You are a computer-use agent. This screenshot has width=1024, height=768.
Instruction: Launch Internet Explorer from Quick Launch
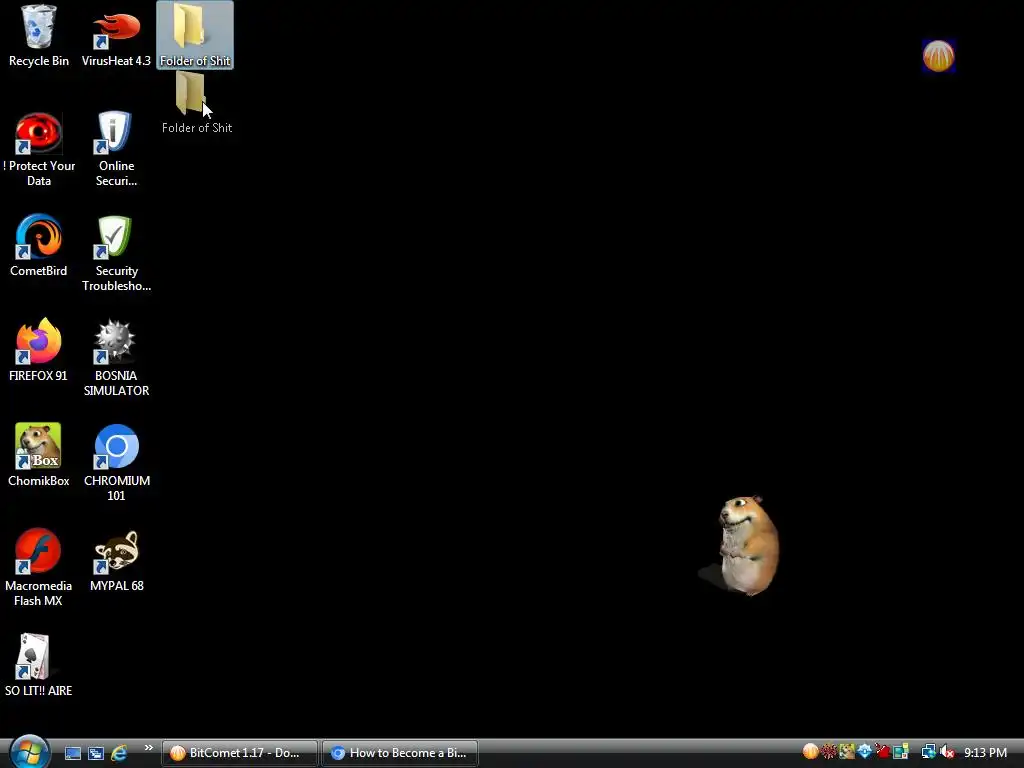click(x=119, y=753)
